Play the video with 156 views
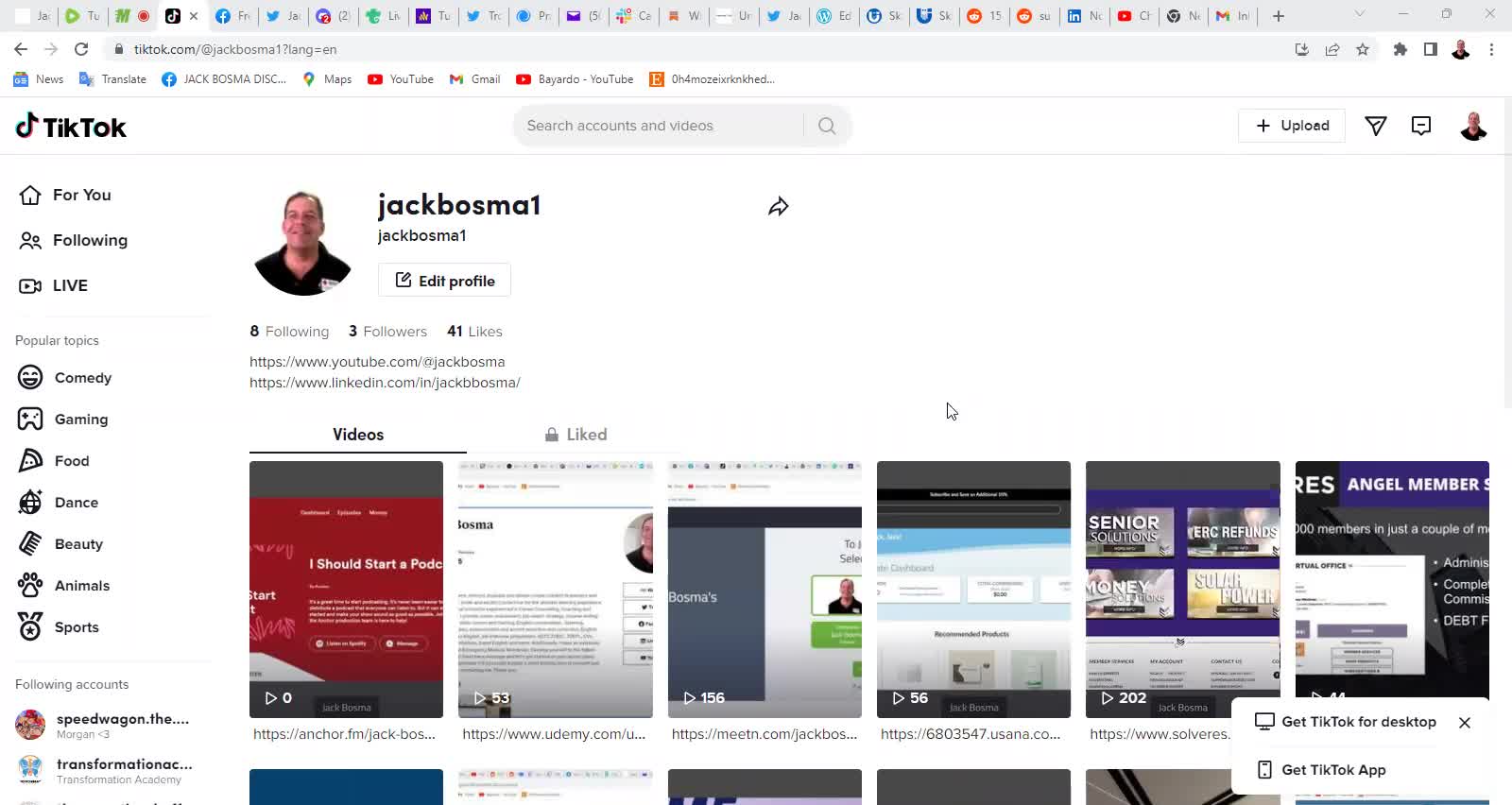This screenshot has width=1512, height=805. click(x=765, y=590)
